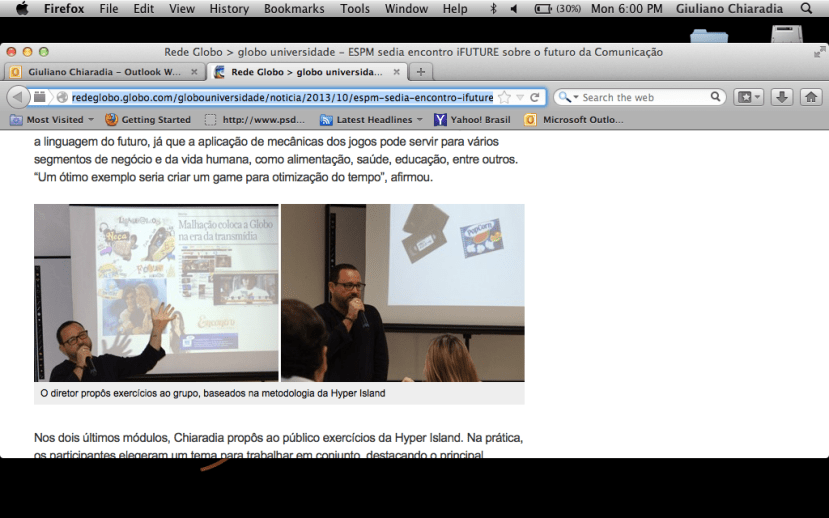Click the search magnifier go button
The height and width of the screenshot is (518, 829).
[x=715, y=97]
